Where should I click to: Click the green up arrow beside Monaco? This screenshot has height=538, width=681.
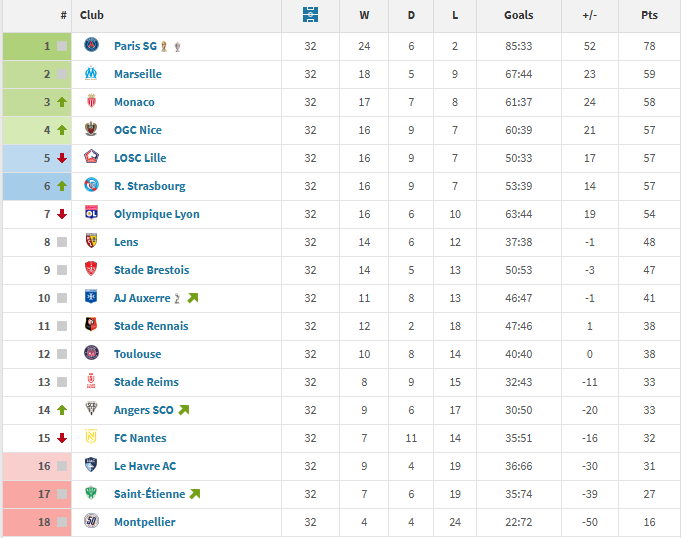(62, 102)
